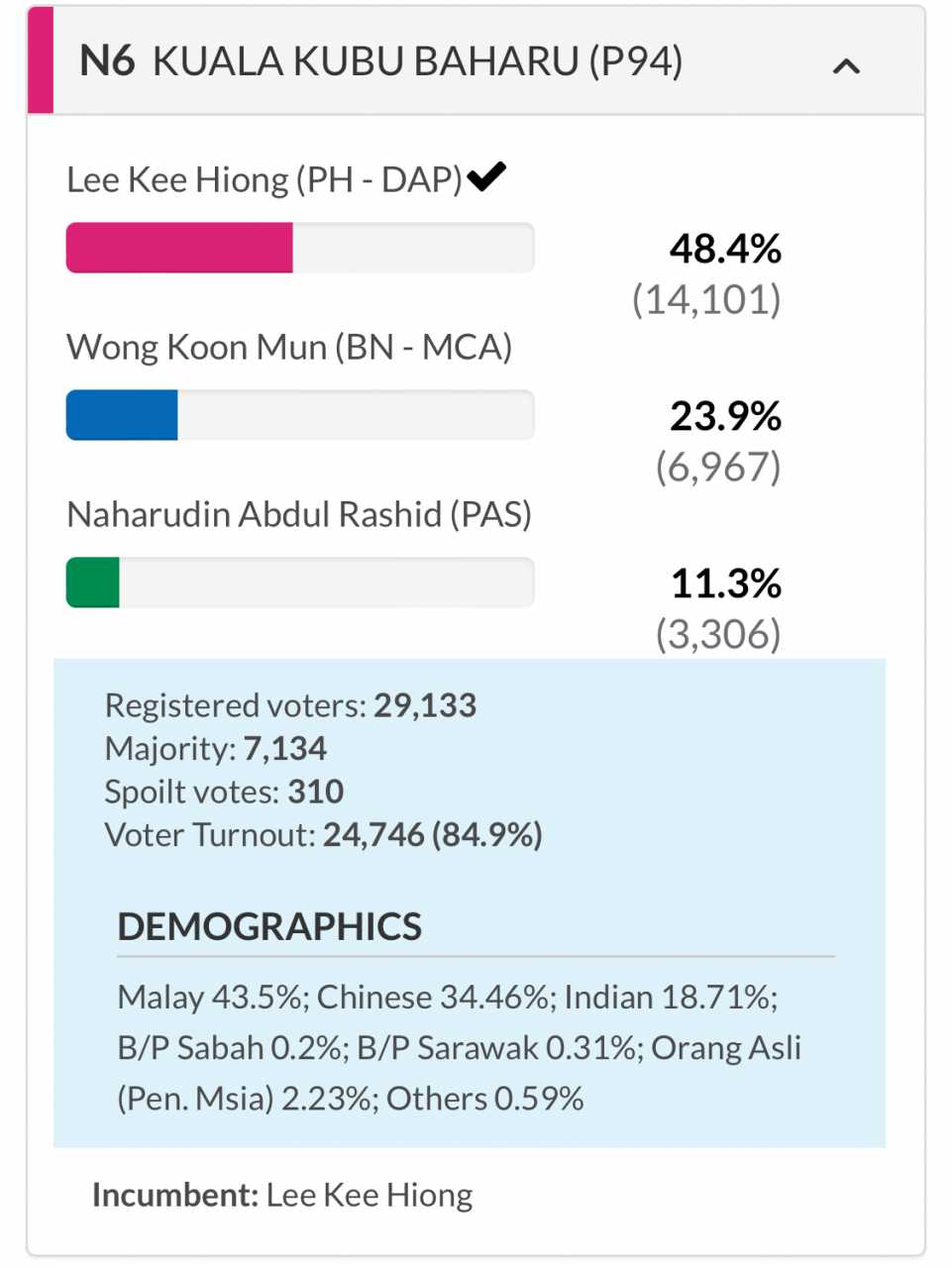Click the Spoilt votes 310 line
This screenshot has height=1268, width=952.
coord(224,792)
